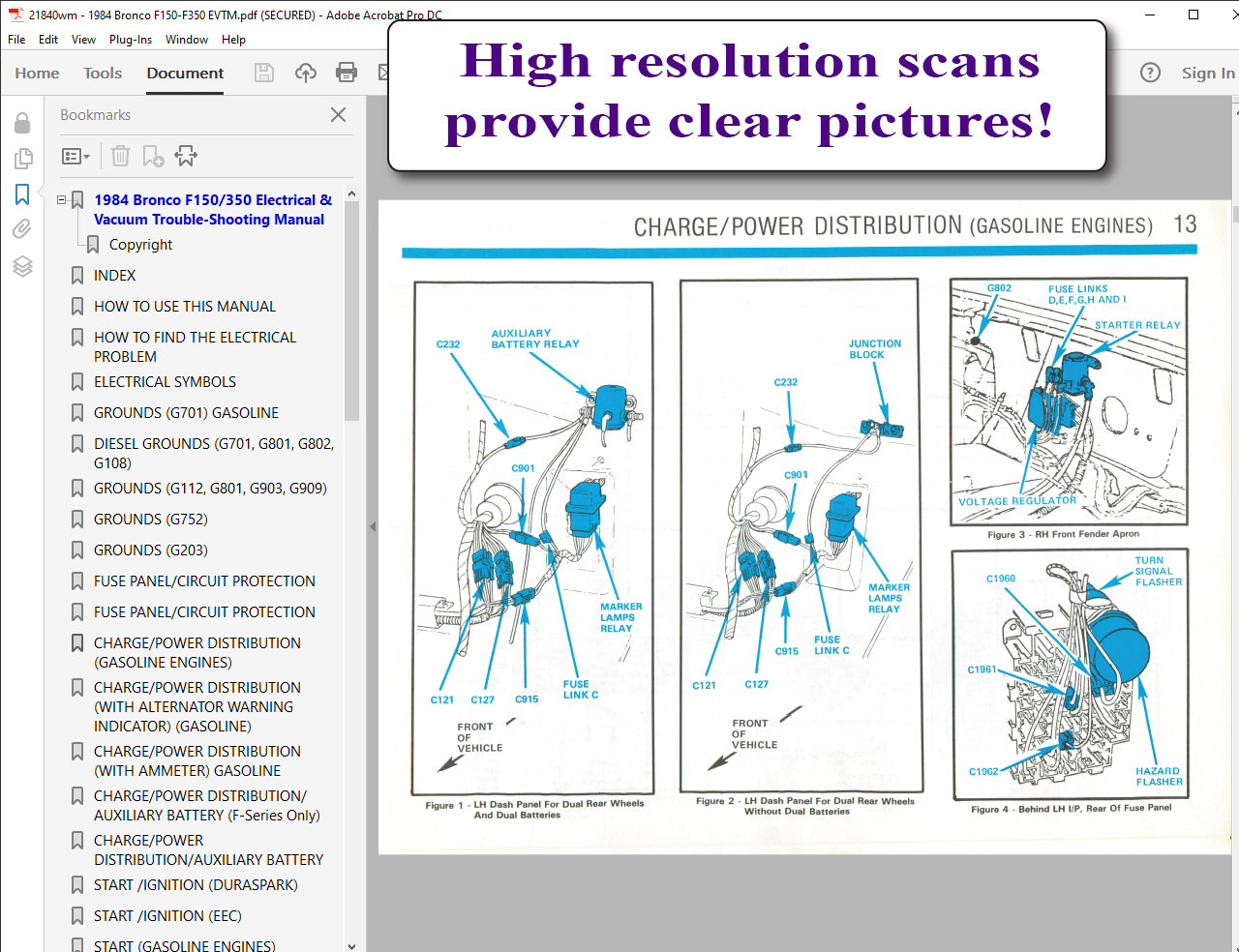Collapse the navigation pane with side arrow
The width and height of the screenshot is (1239, 952).
373,527
